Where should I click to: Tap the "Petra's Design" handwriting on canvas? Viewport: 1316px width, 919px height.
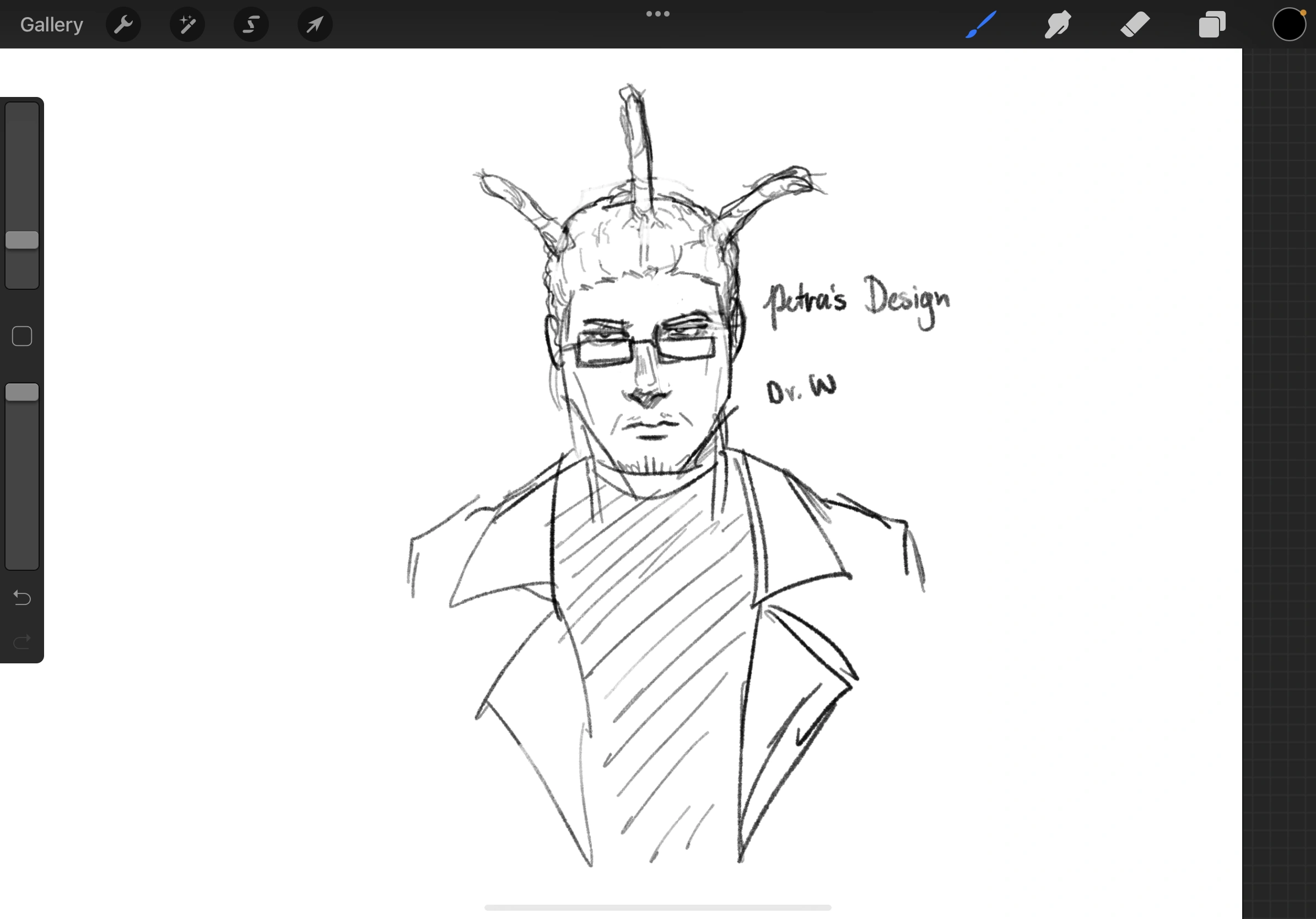pos(857,301)
